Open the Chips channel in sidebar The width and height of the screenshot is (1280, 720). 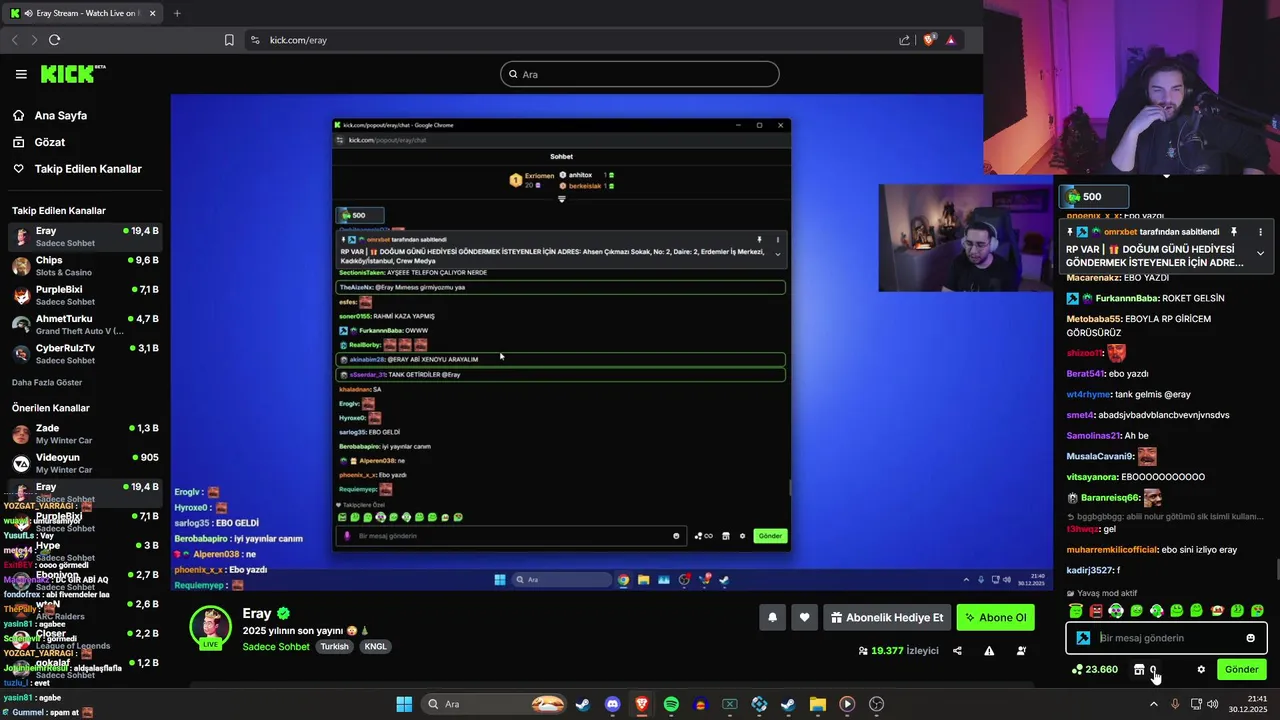(x=85, y=266)
